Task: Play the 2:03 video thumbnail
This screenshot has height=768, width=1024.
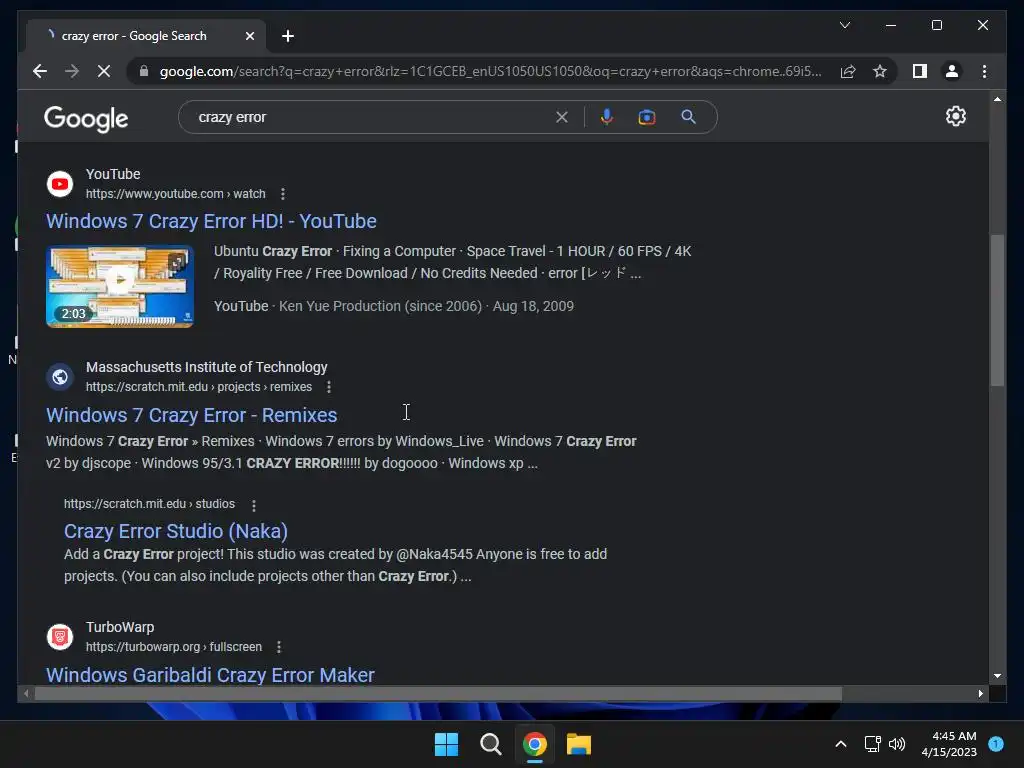Action: [x=120, y=287]
